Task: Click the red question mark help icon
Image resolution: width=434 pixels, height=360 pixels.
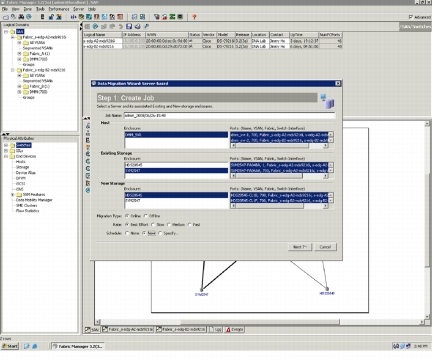Action: 194,17
